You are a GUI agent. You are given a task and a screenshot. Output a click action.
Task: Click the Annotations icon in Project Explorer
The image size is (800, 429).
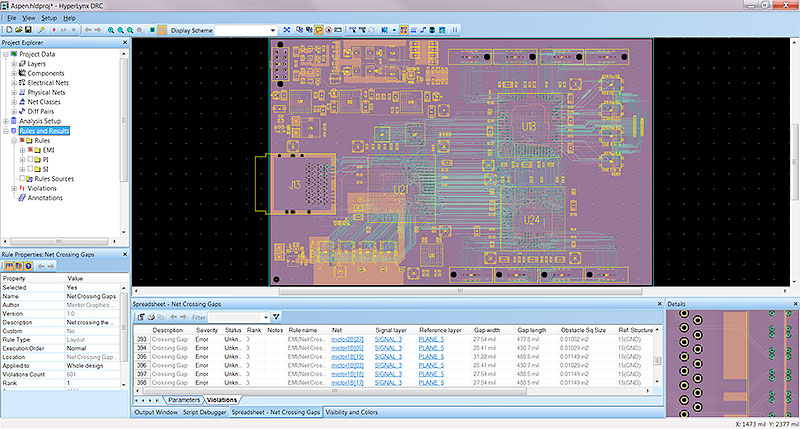22,198
